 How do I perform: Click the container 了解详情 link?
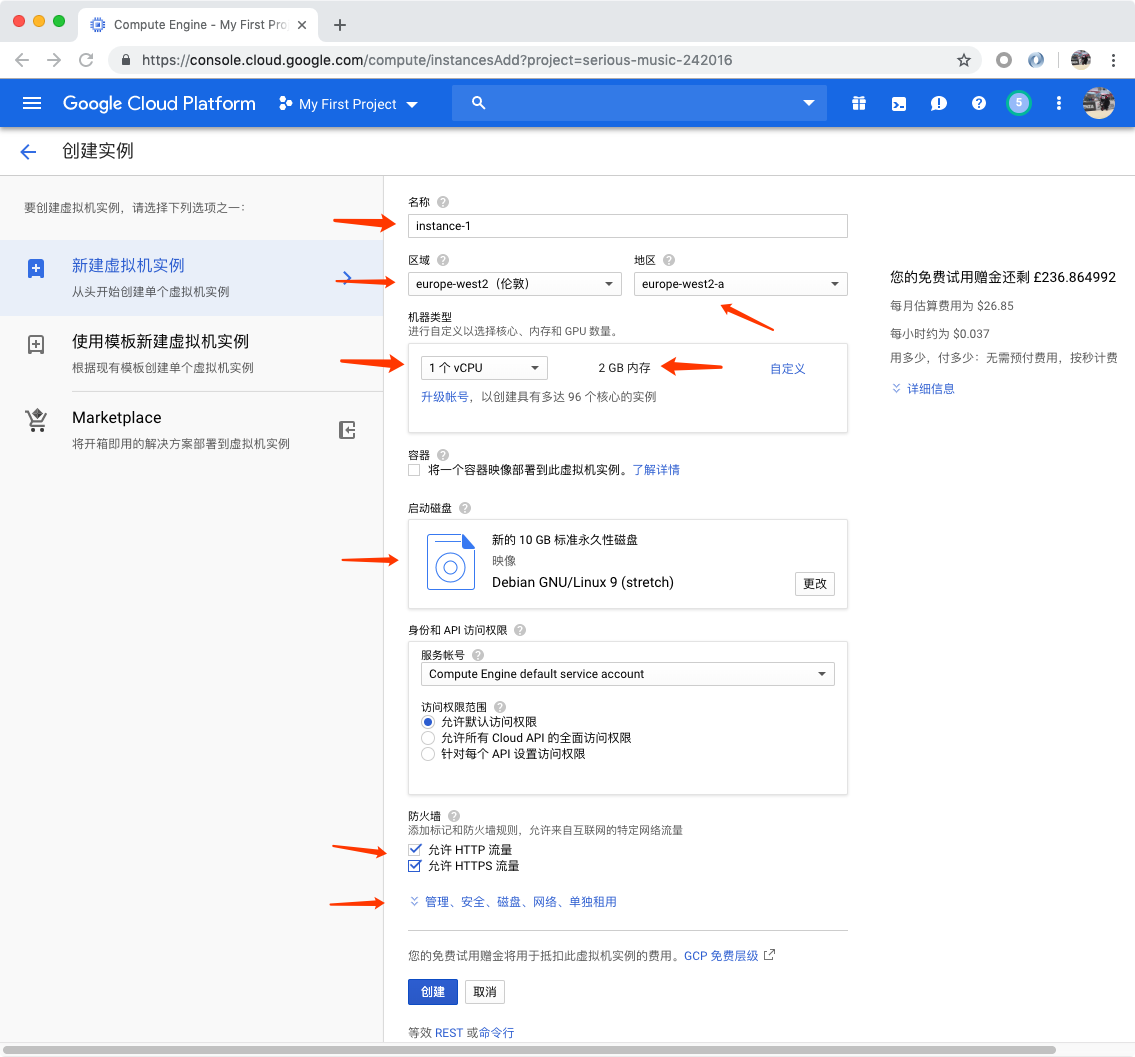[656, 470]
